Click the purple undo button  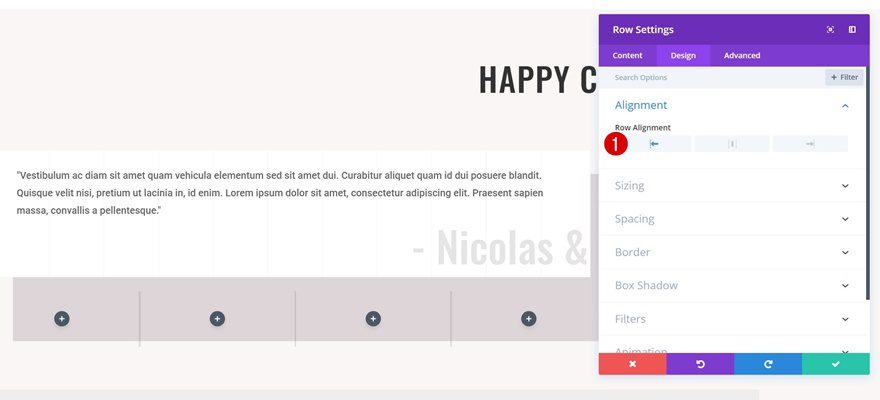point(700,364)
